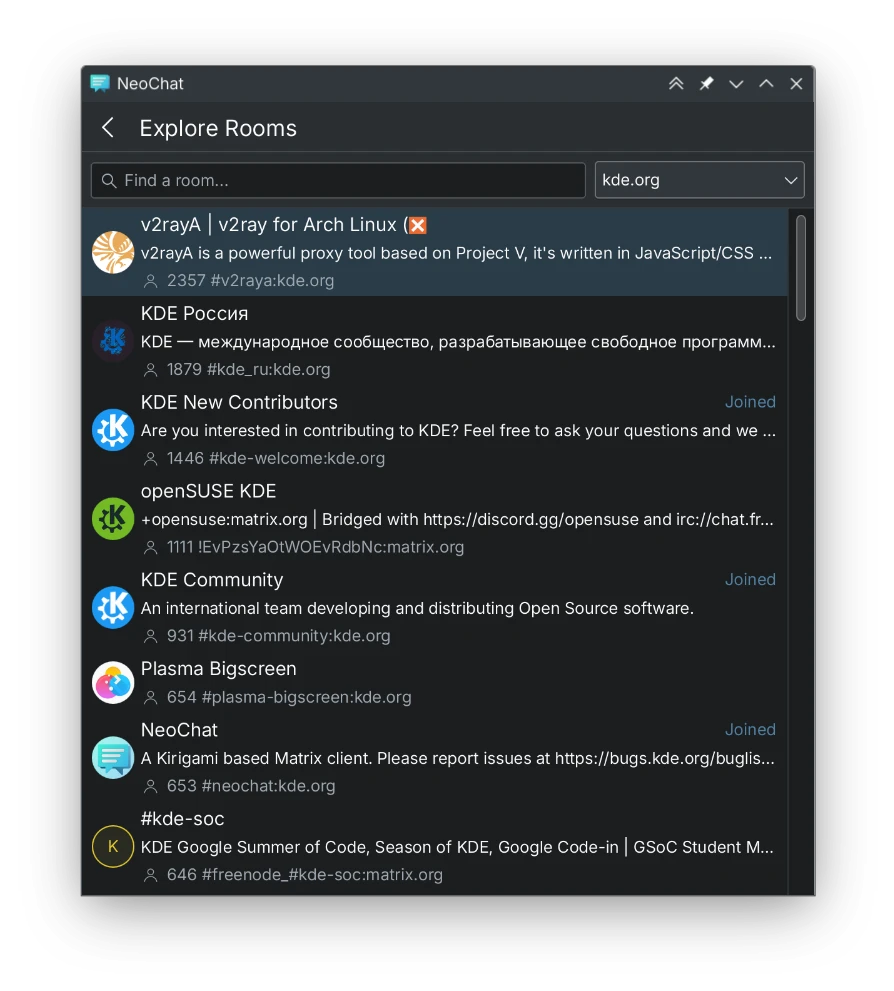Click the red X emoji in v2rayA title
This screenshot has width=894, height=991.
coord(418,225)
